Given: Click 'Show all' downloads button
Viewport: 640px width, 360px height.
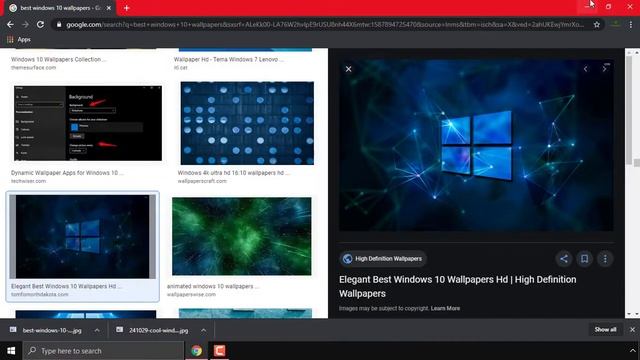Looking at the screenshot, I should (x=605, y=329).
